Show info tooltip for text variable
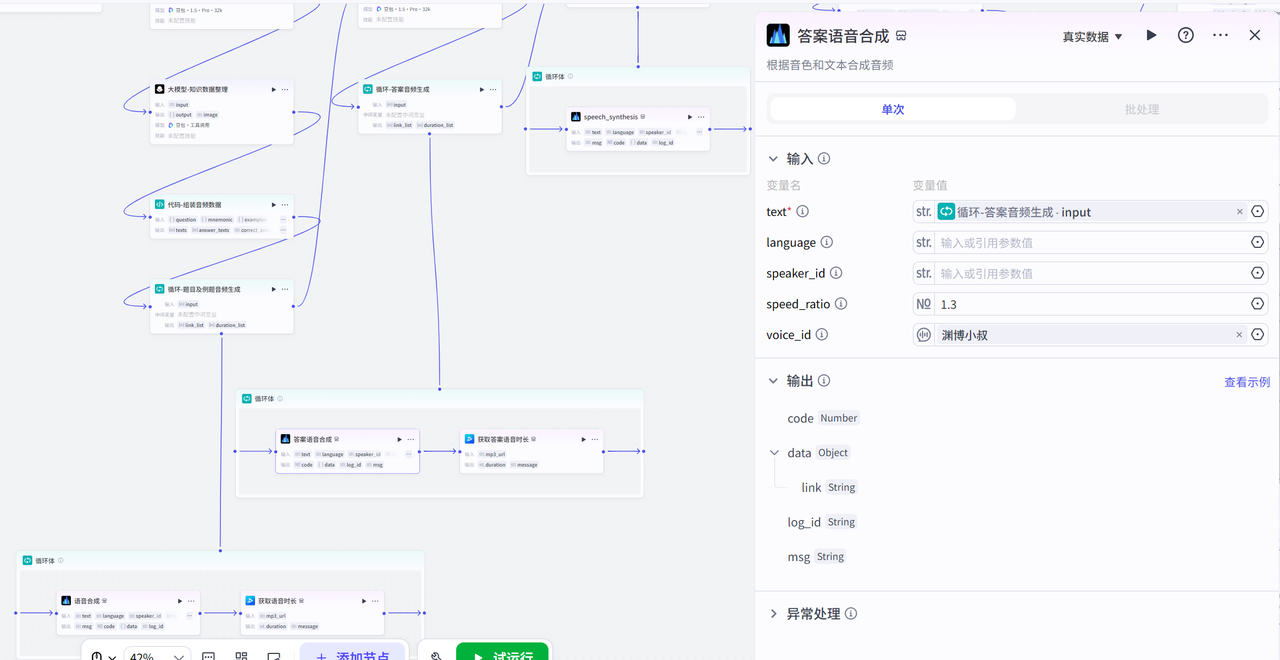 tap(802, 212)
